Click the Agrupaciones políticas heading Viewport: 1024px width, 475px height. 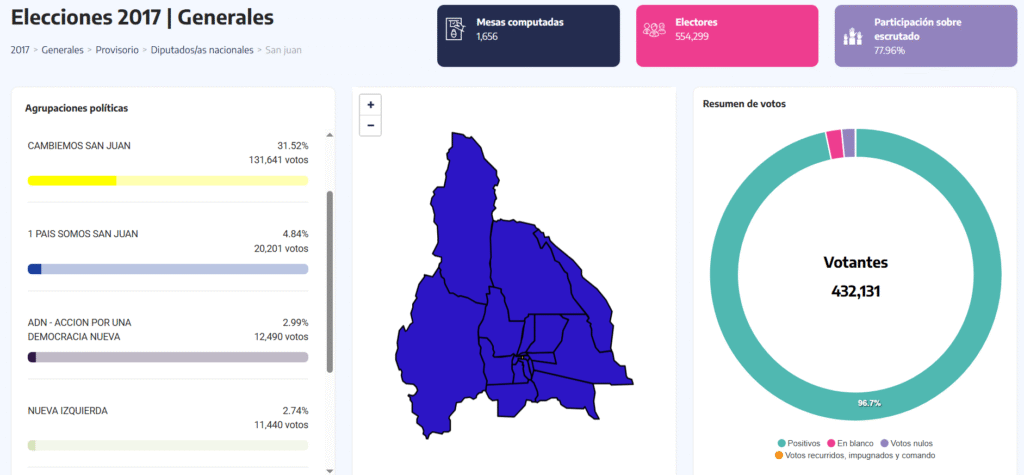tap(76, 108)
